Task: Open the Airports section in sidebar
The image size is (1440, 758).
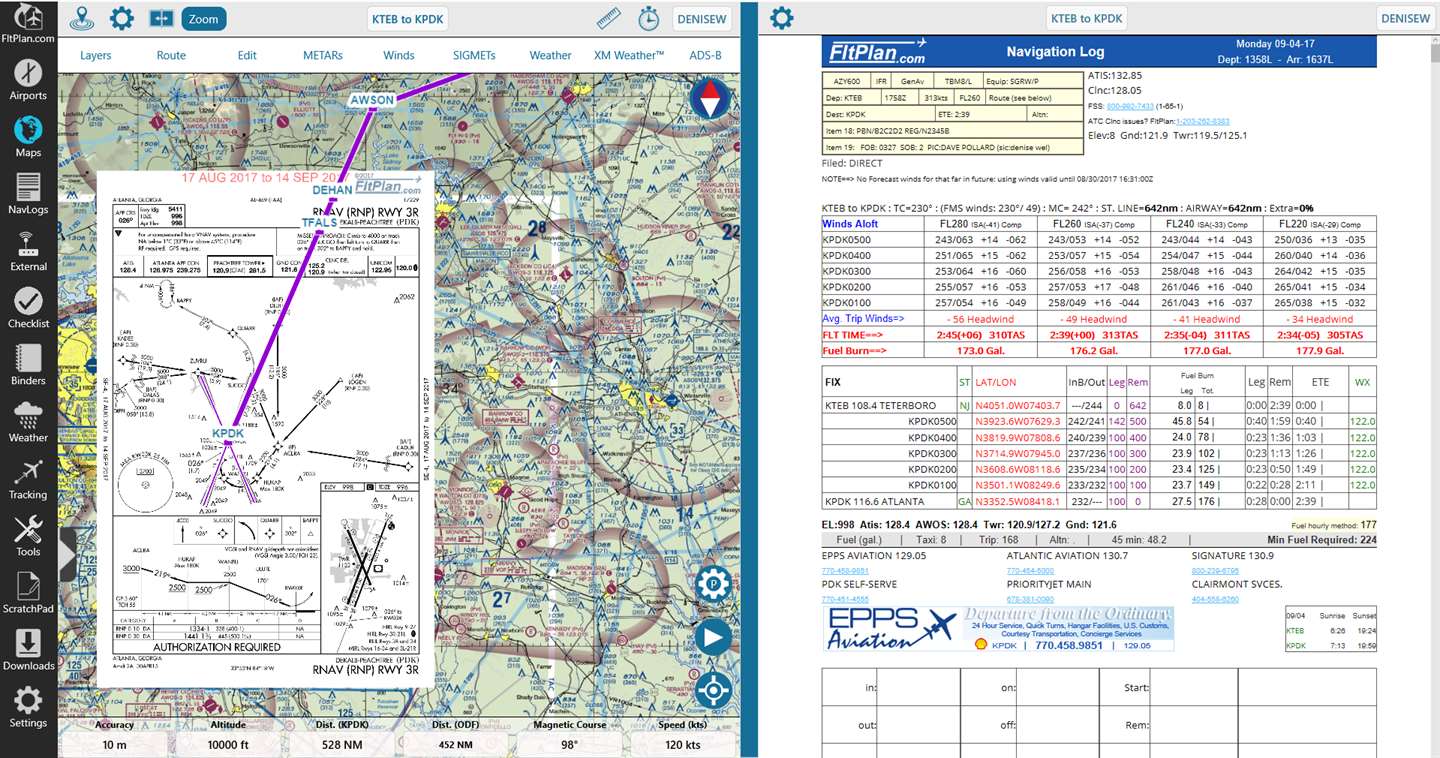Action: coord(28,81)
